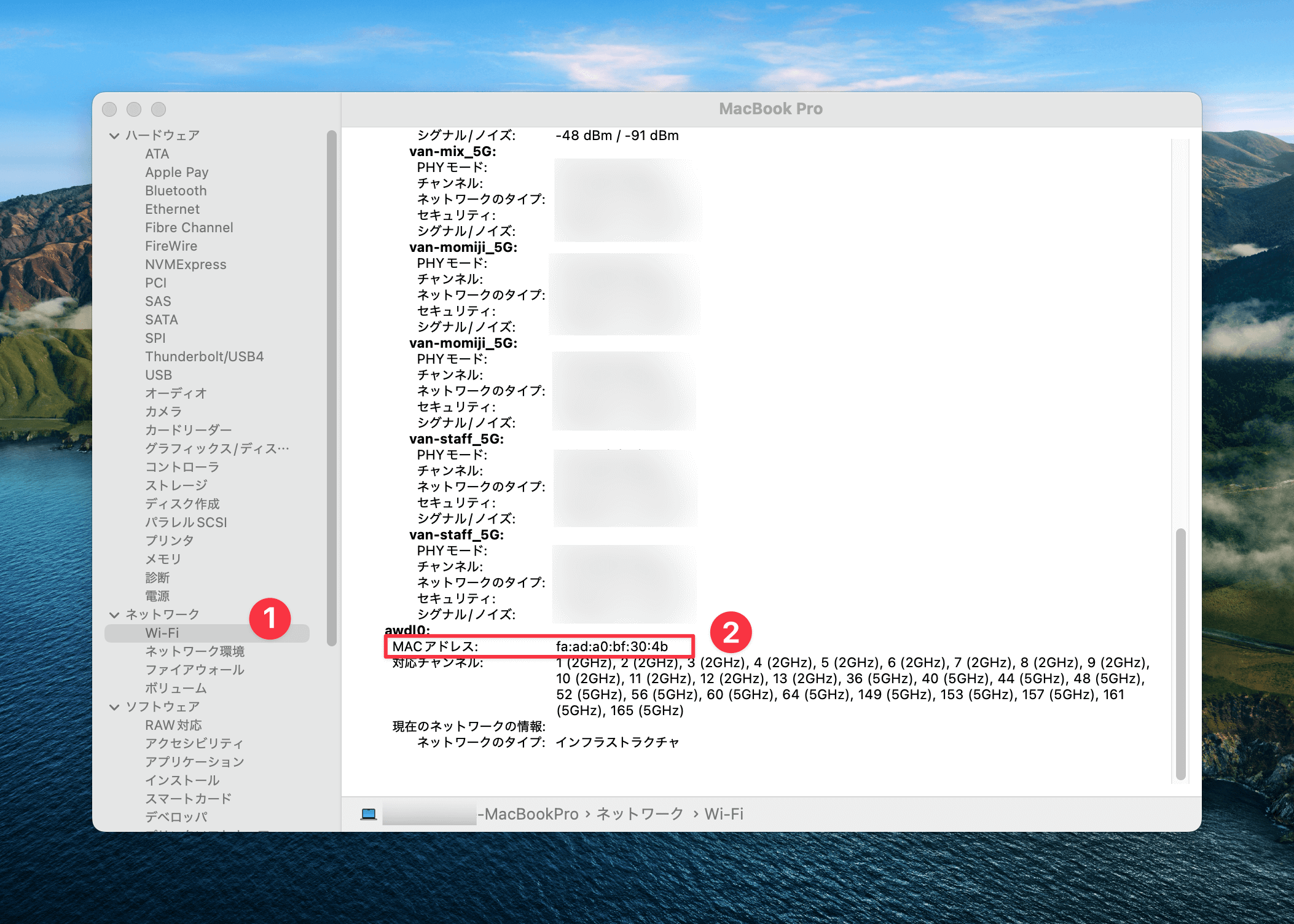Select USB in the sidebar

pyautogui.click(x=159, y=375)
